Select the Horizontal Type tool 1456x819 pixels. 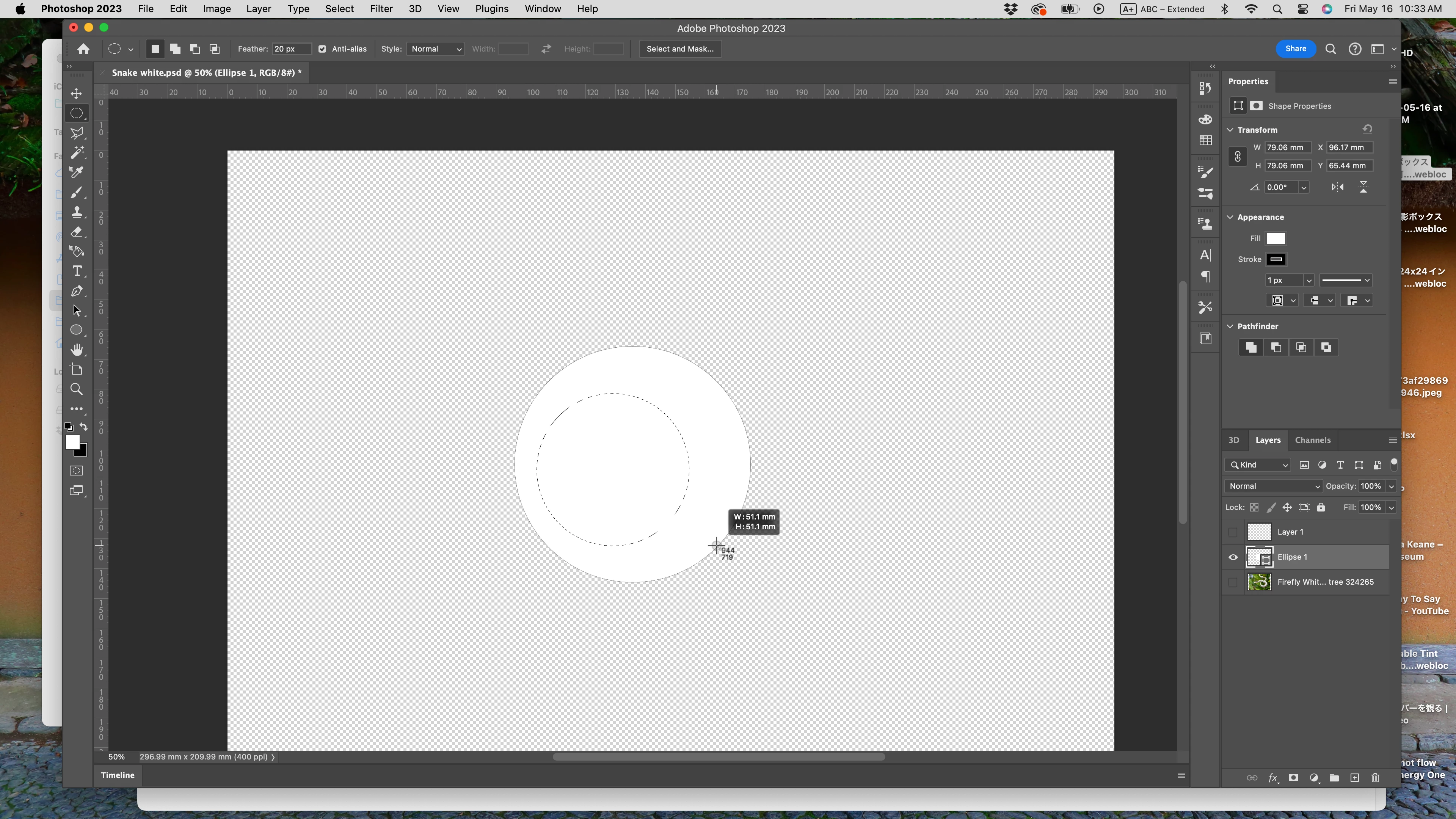click(76, 271)
